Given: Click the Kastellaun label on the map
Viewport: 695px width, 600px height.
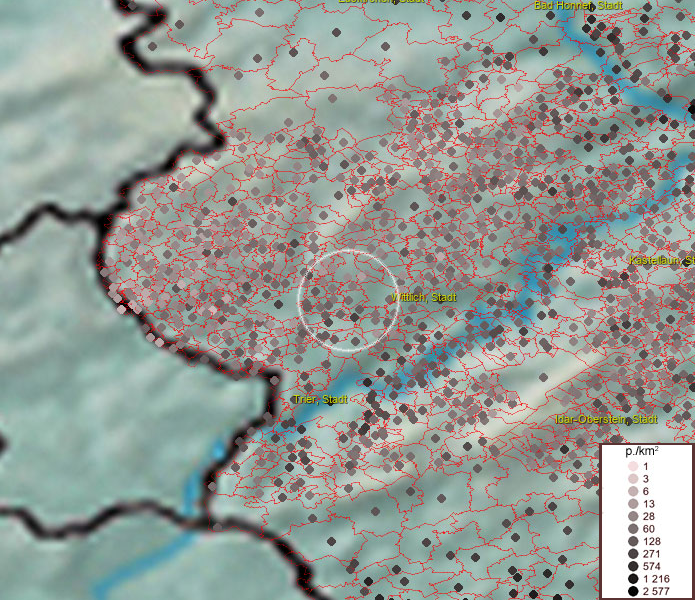Looking at the screenshot, I should pos(662,260).
